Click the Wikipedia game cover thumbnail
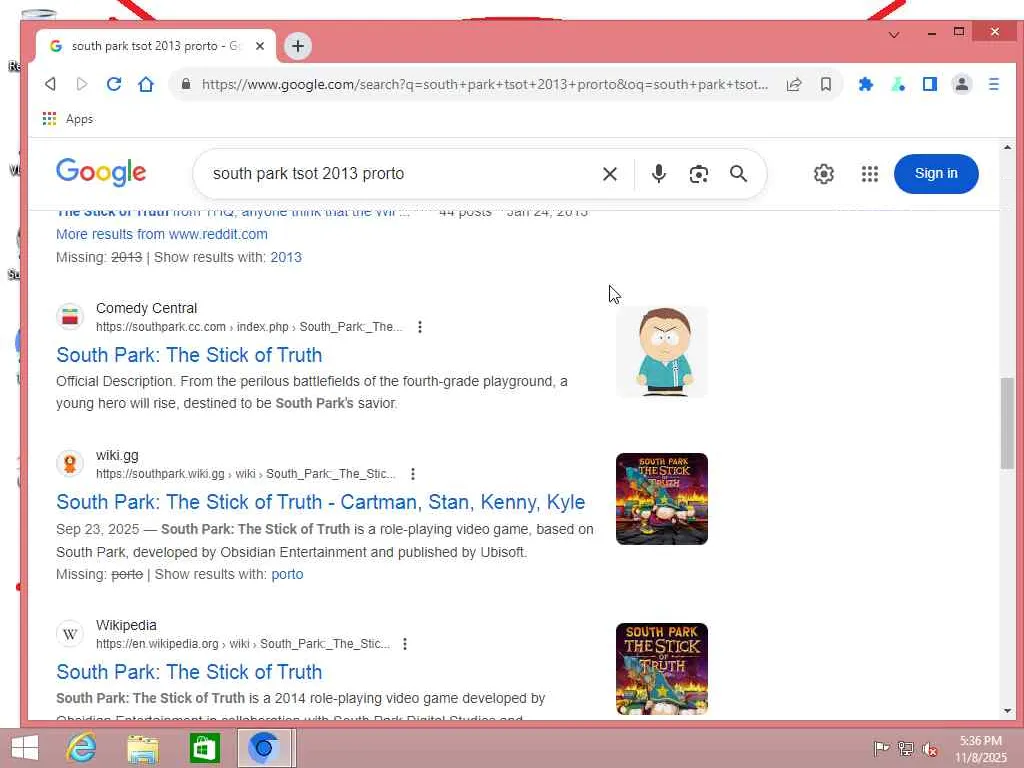 point(662,669)
